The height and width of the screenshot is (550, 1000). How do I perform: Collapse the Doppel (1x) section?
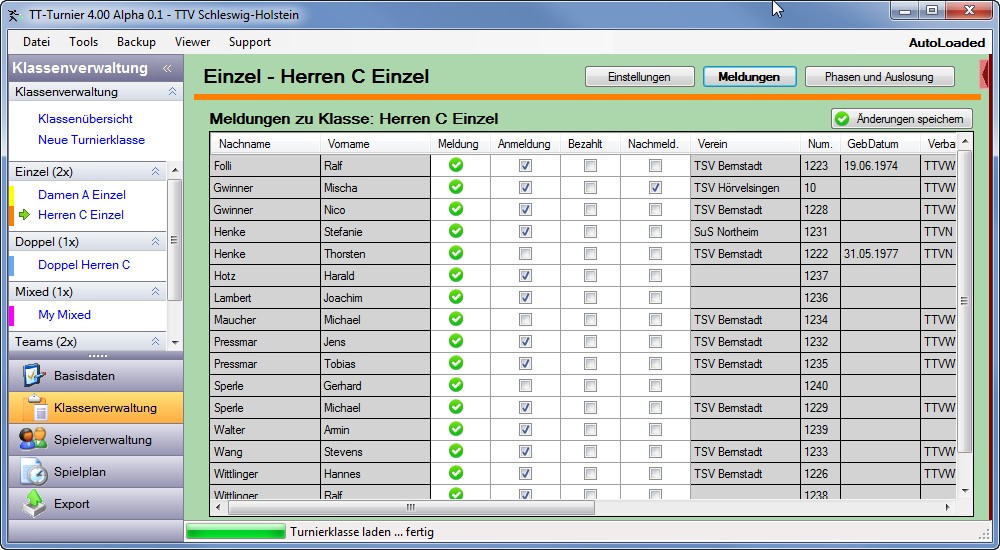coord(156,242)
